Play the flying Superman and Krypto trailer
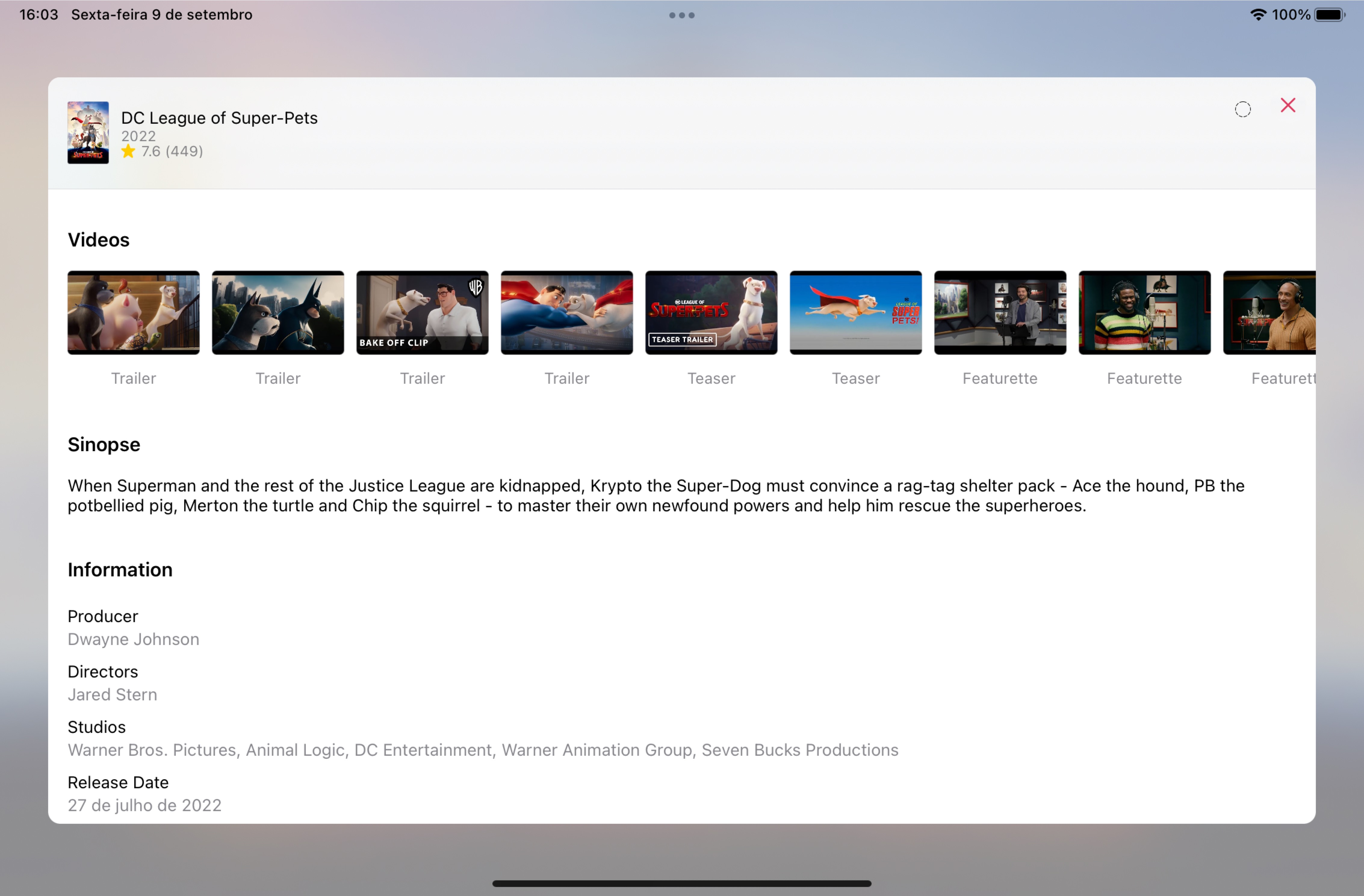This screenshot has width=1364, height=896. pyautogui.click(x=567, y=312)
